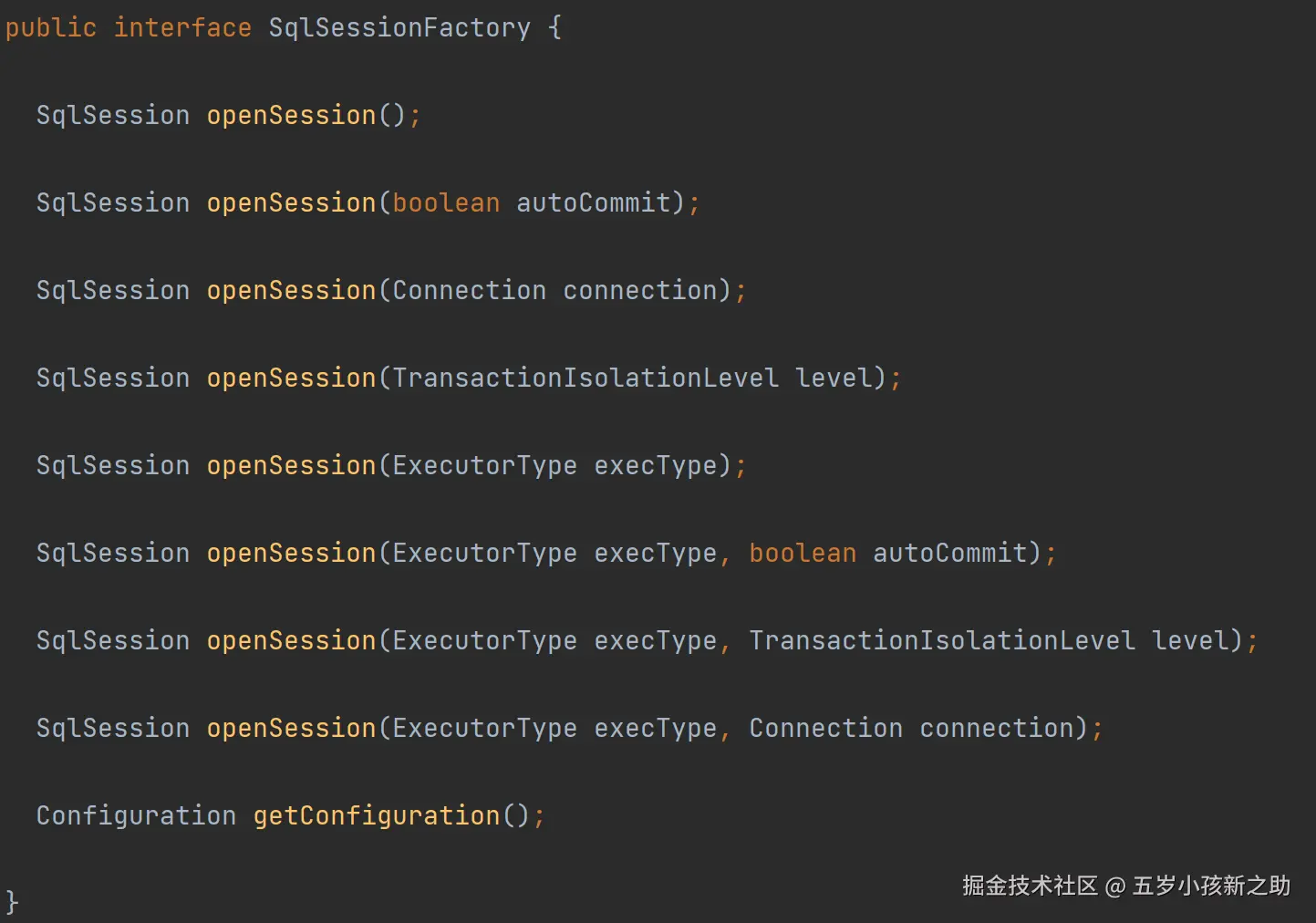Click the 掘金技术社区 watermark text
The image size is (1316, 923).
(x=1030, y=886)
